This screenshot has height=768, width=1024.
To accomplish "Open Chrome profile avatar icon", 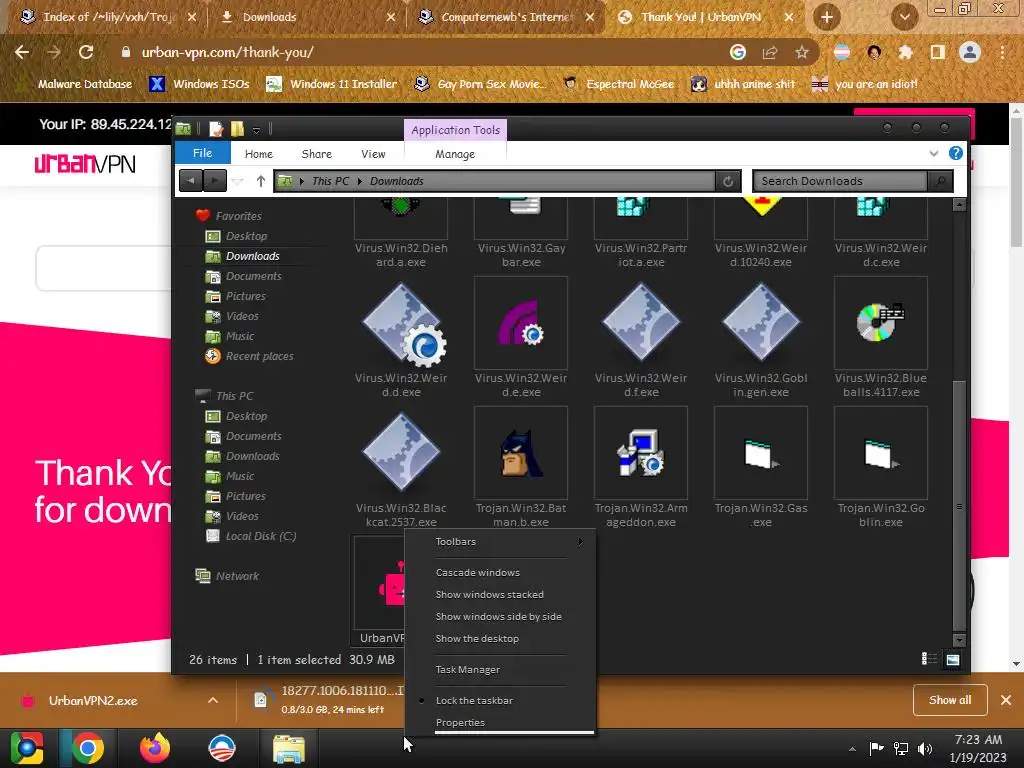I will pyautogui.click(x=970, y=52).
